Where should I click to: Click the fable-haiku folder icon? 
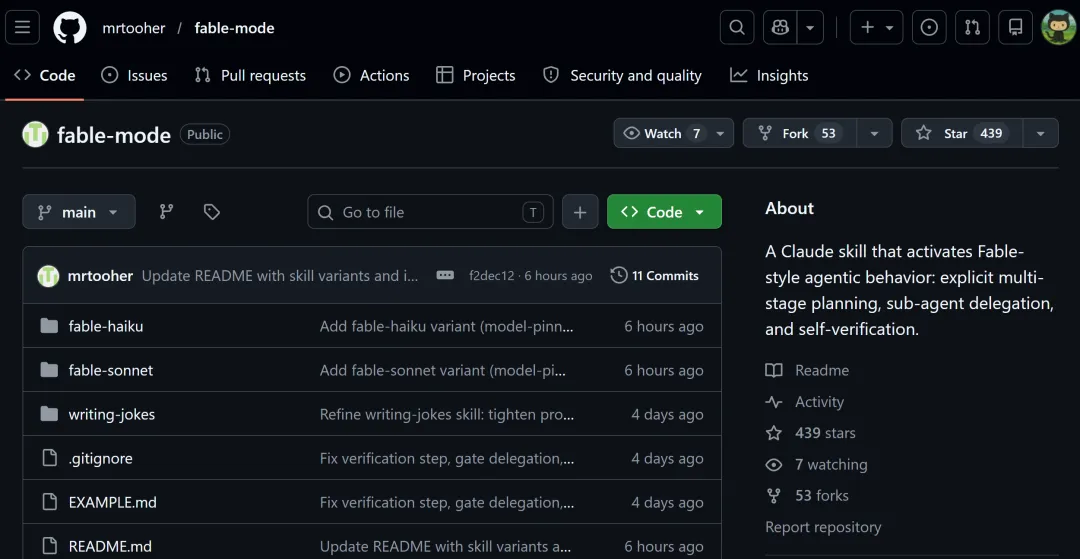49,326
